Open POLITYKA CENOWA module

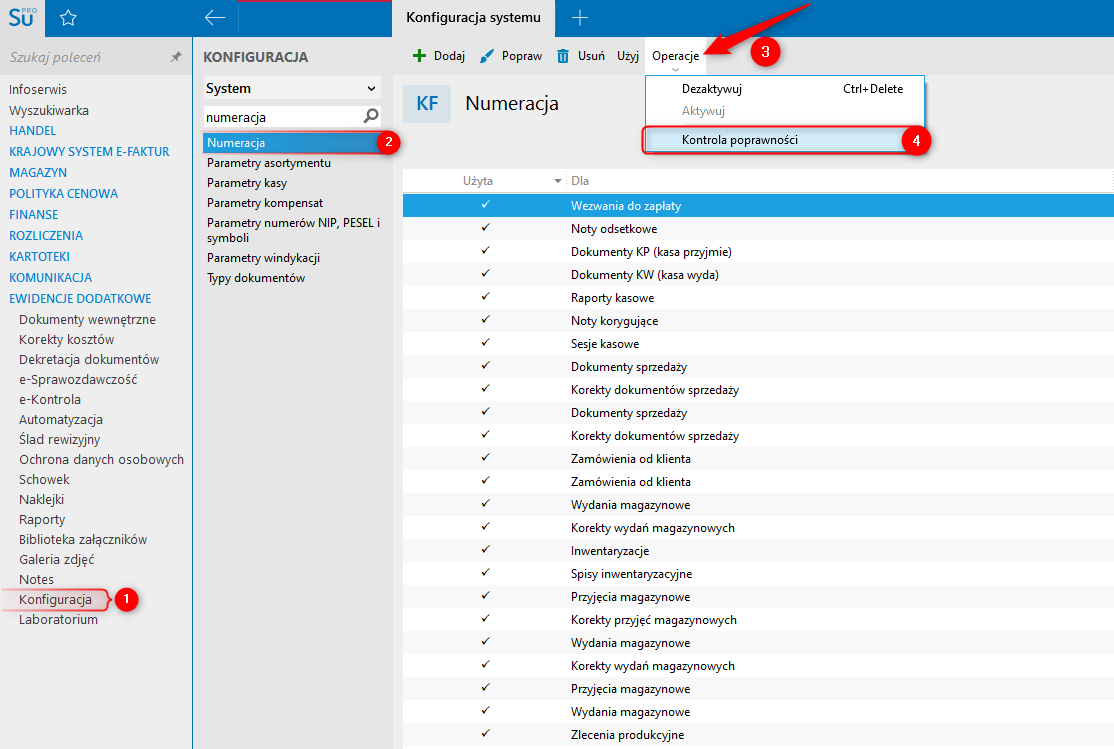[63, 193]
